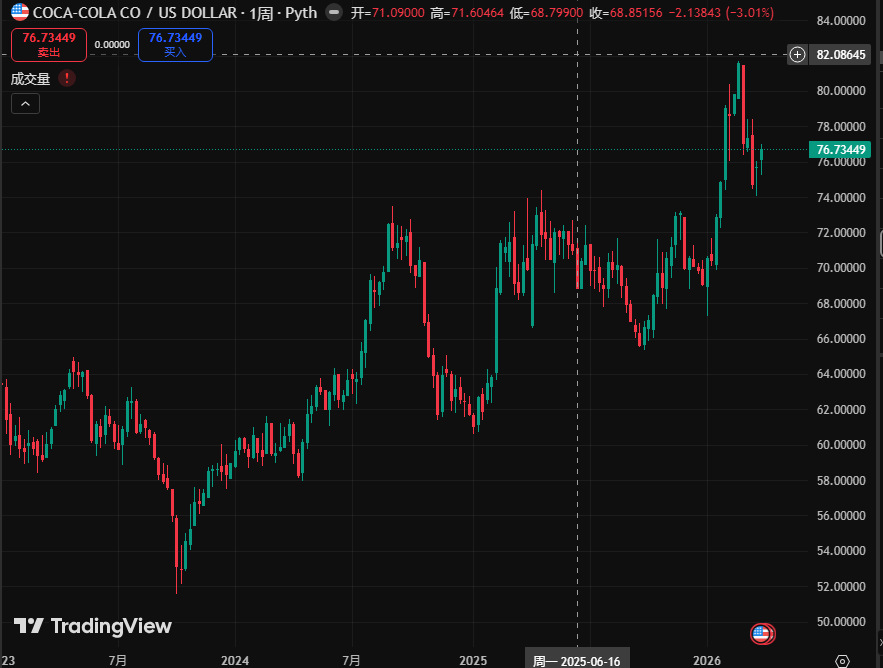
Task: Click the 2024 label on the time axis
Action: (235, 661)
